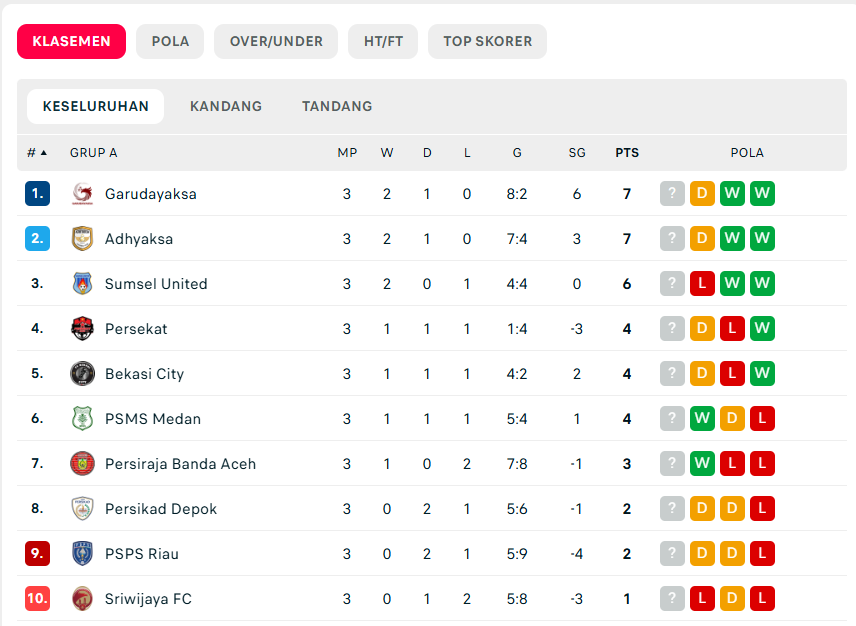856x626 pixels.
Task: Open the Top Skorer tab
Action: 488,42
